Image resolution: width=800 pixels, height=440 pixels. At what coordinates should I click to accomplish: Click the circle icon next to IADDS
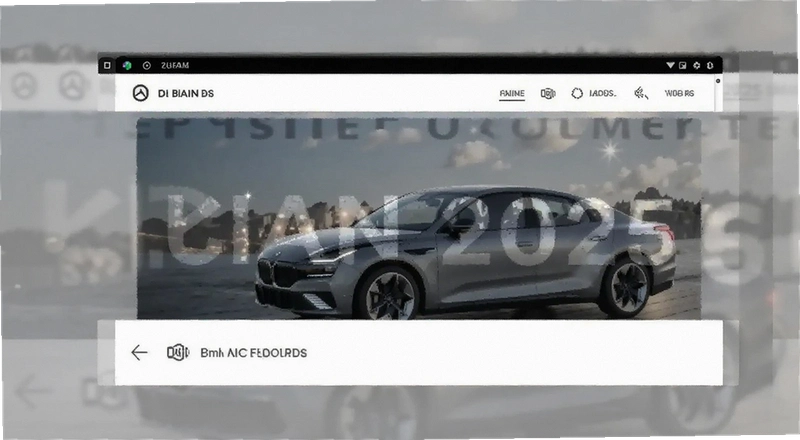click(x=577, y=93)
